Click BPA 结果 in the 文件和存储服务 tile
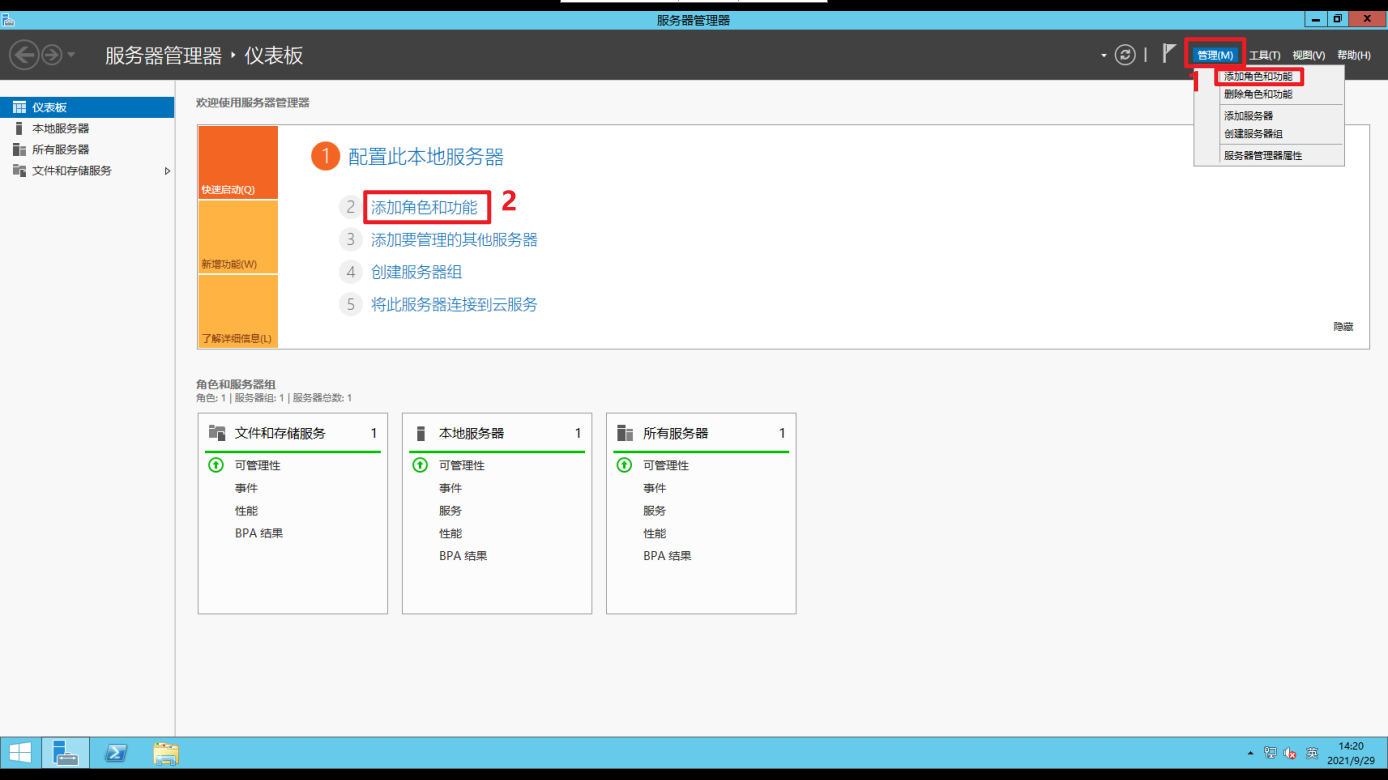1388x780 pixels. click(x=259, y=533)
